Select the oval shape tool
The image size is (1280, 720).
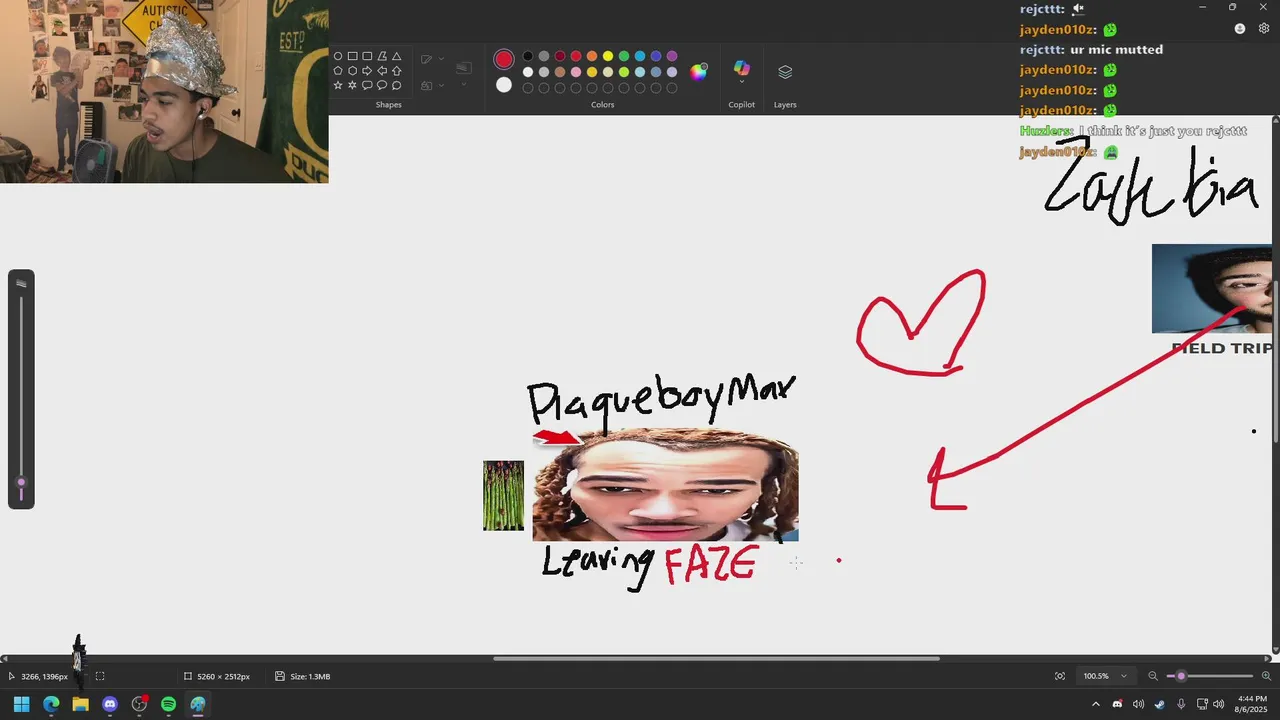(x=338, y=57)
